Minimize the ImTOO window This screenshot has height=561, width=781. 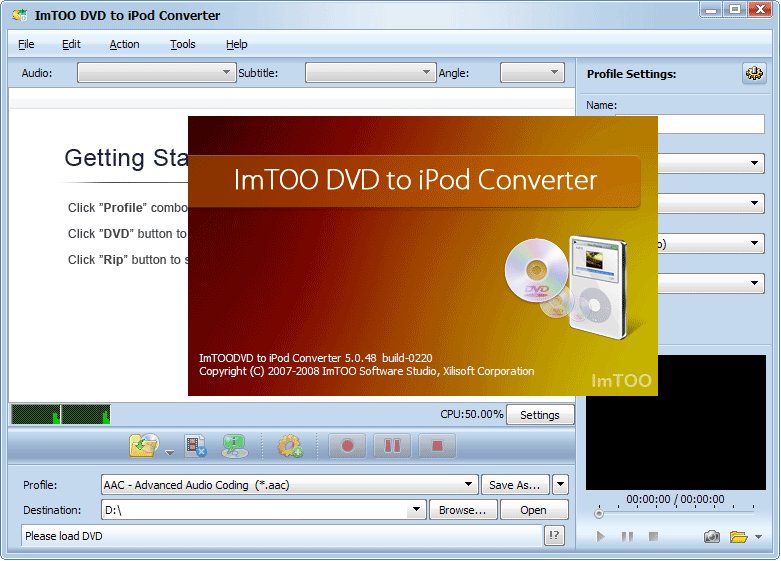click(x=711, y=10)
